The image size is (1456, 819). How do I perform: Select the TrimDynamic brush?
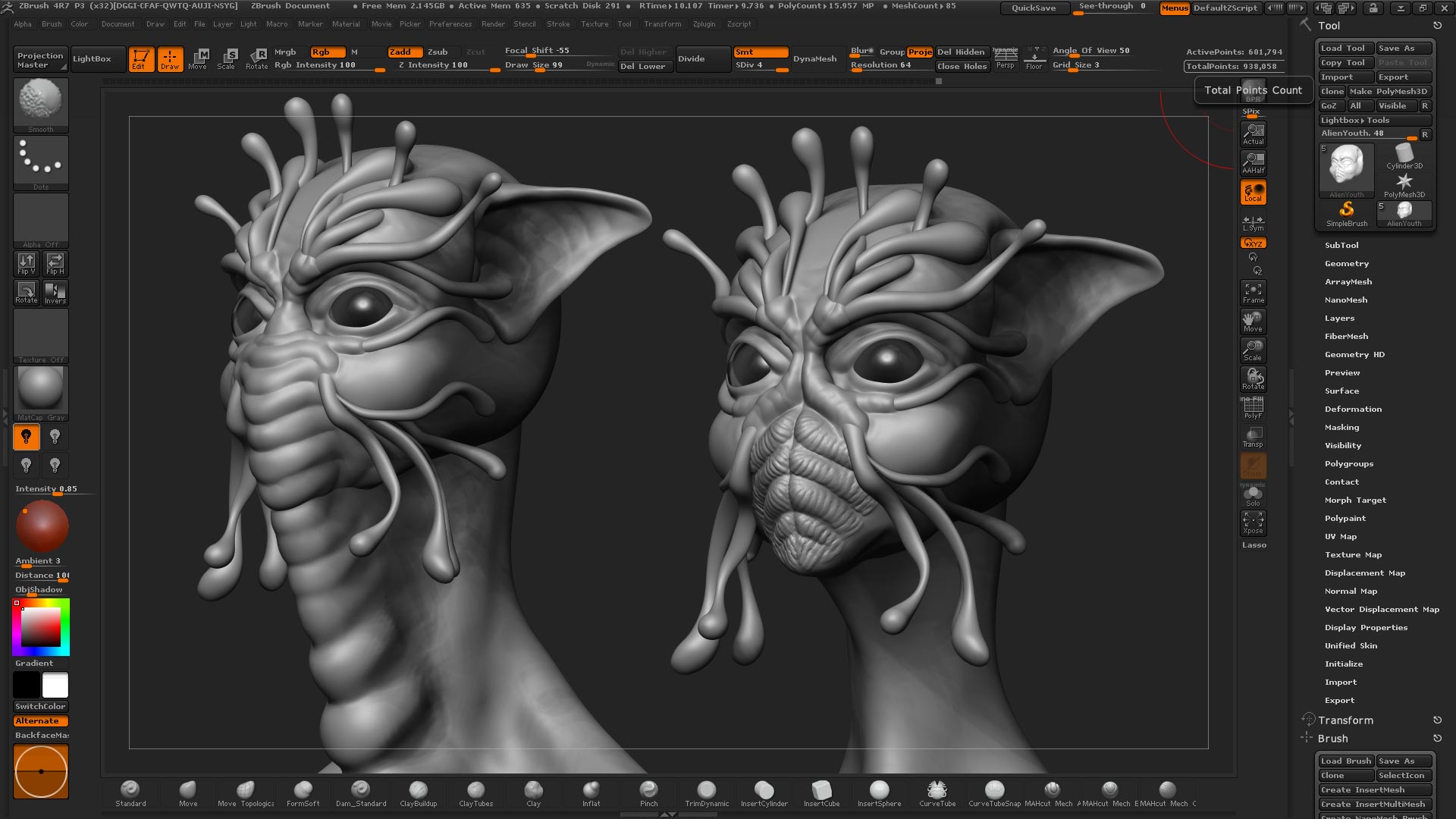tap(707, 793)
